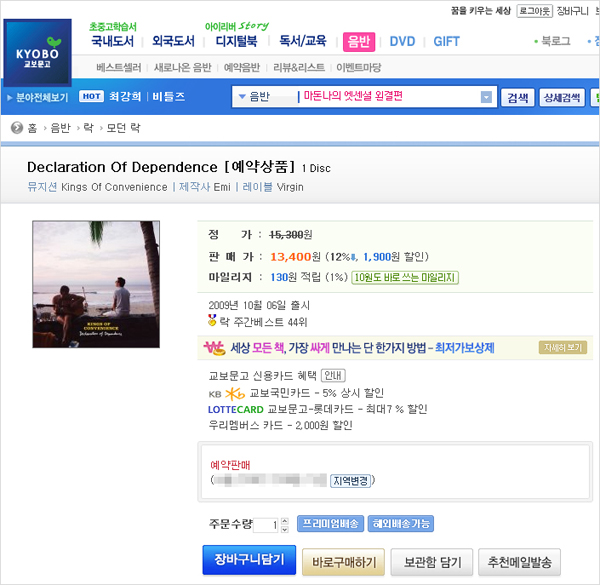
Task: Go to 새로나온 음반 submenu
Action: (x=183, y=68)
